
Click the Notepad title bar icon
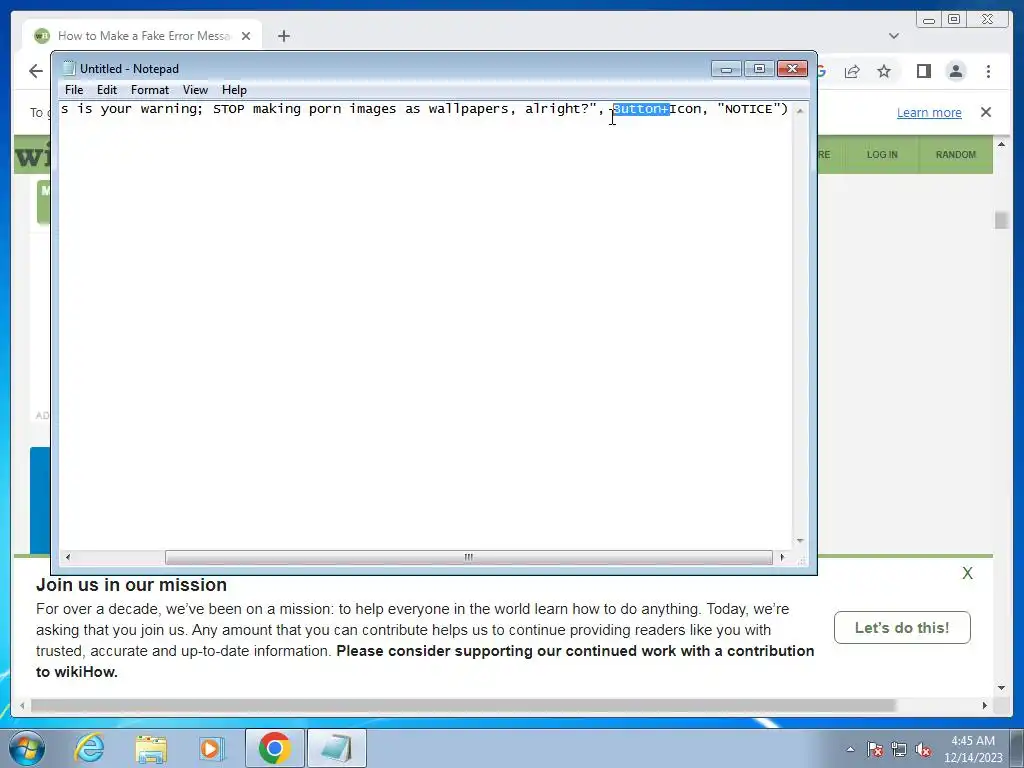point(69,69)
